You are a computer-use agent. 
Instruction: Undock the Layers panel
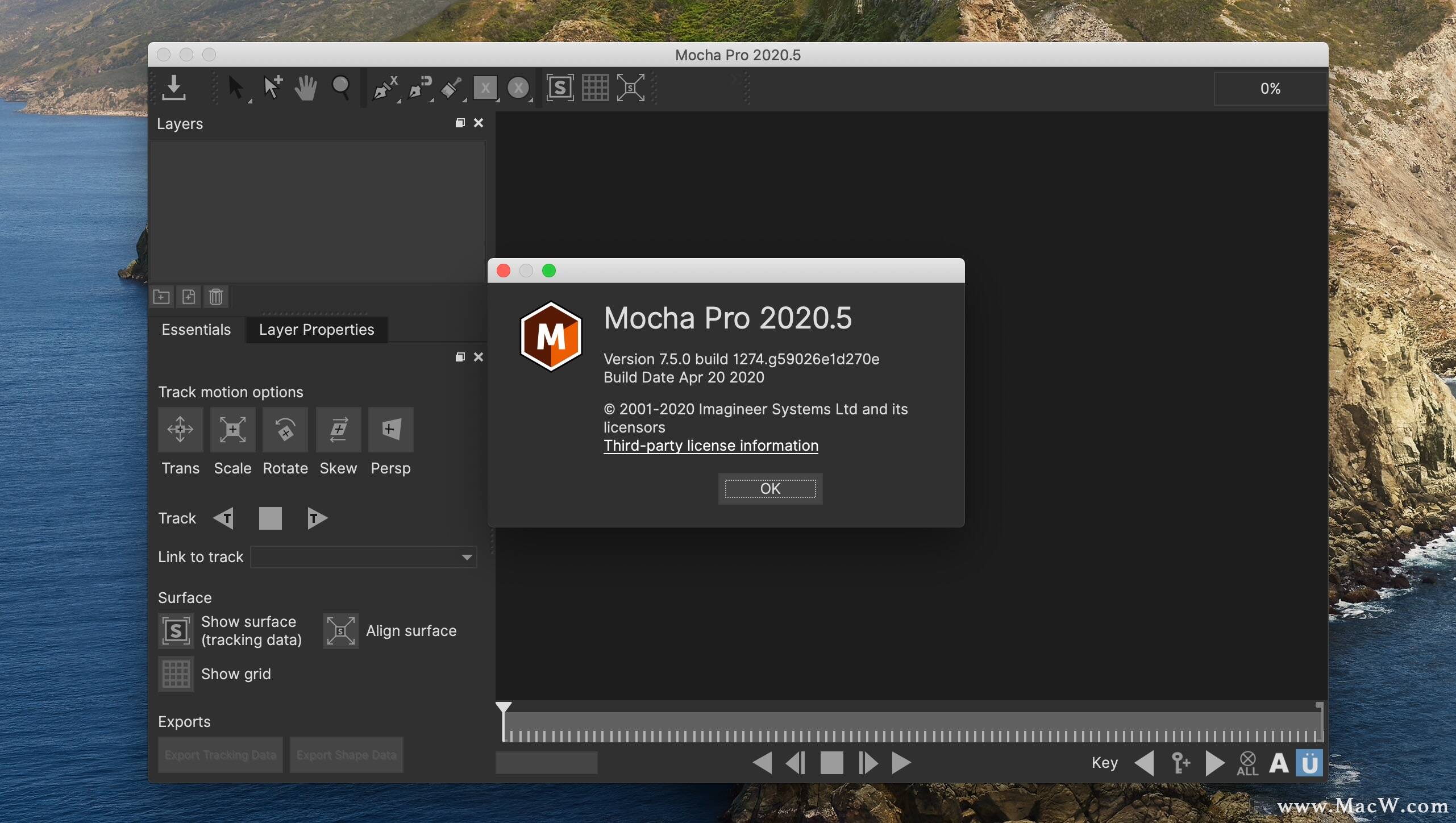460,123
